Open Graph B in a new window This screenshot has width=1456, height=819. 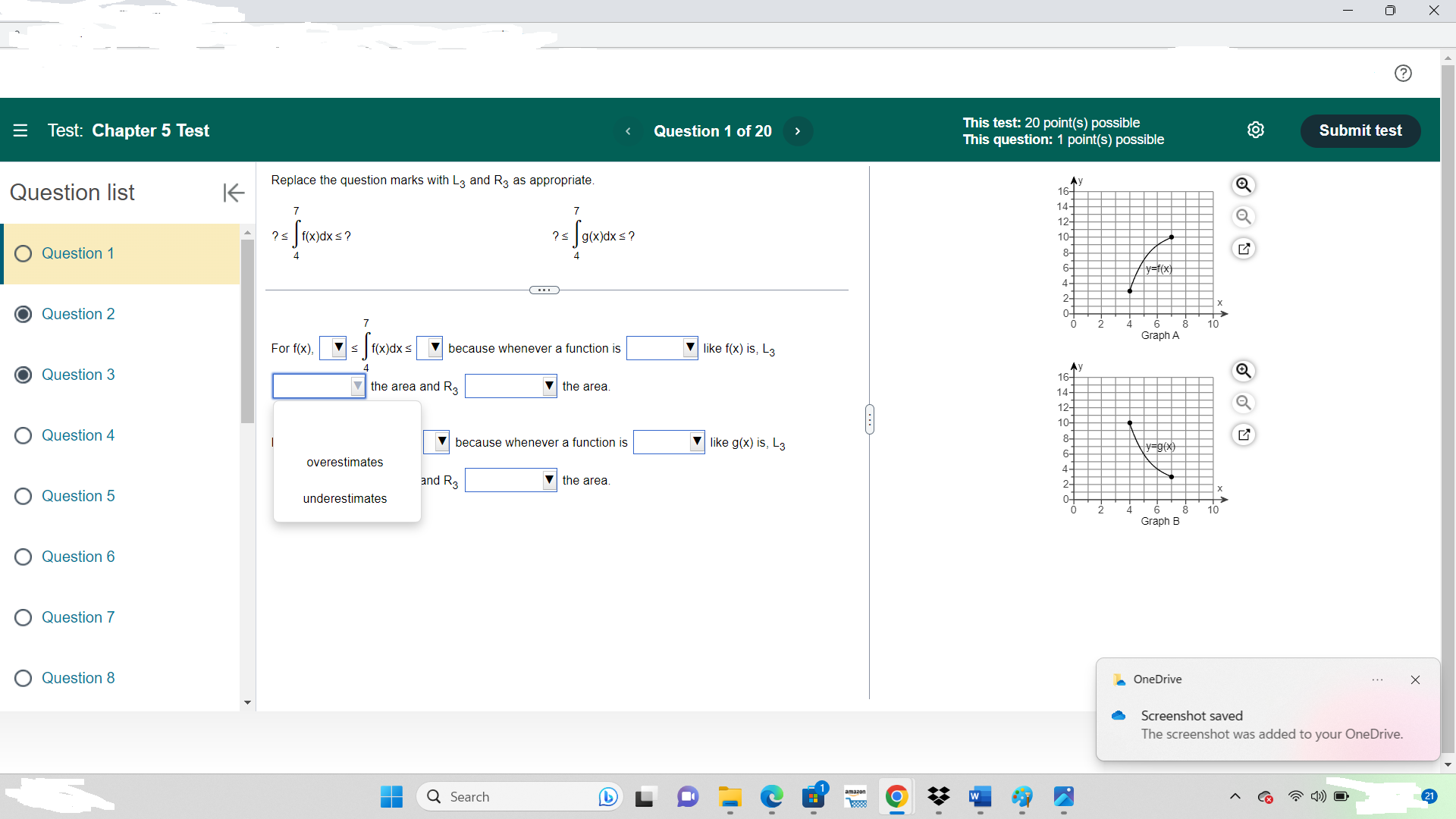pyautogui.click(x=1244, y=435)
